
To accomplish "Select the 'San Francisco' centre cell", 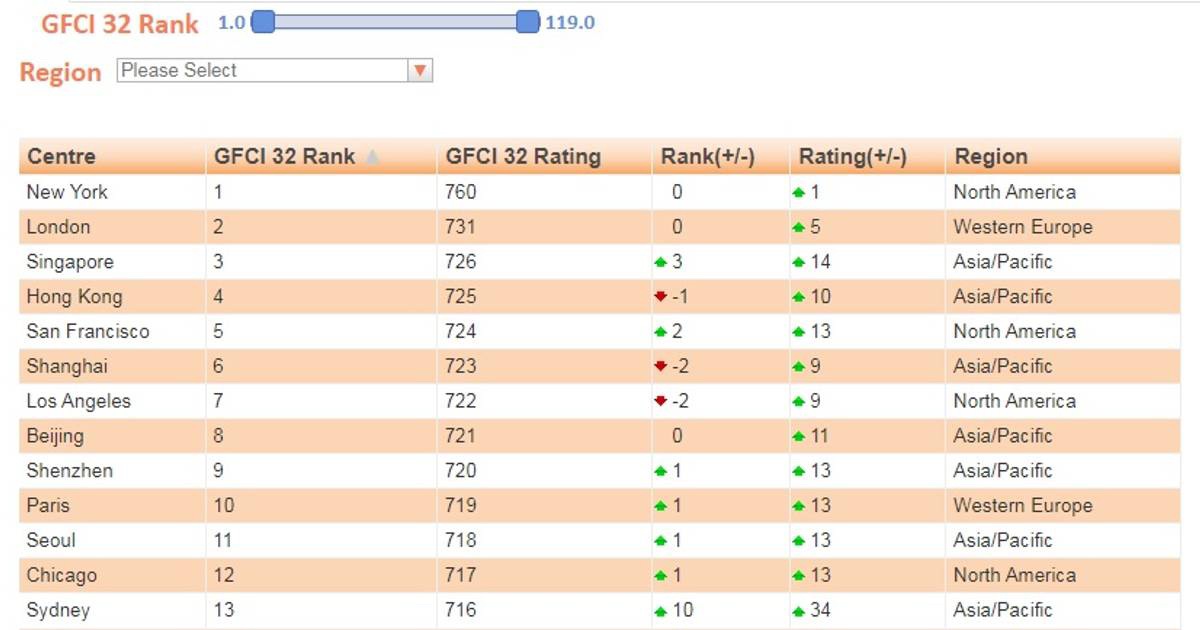I will (112, 331).
